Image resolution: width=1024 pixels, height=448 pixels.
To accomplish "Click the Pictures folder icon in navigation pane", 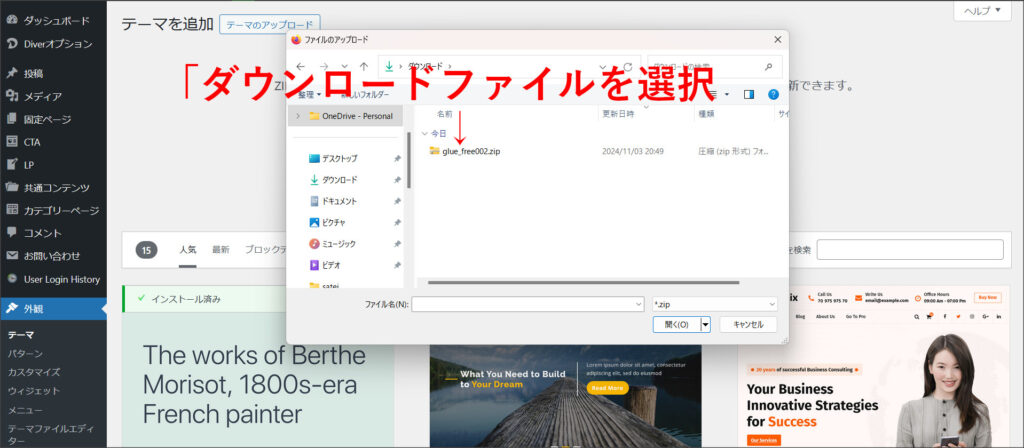I will pyautogui.click(x=314, y=222).
